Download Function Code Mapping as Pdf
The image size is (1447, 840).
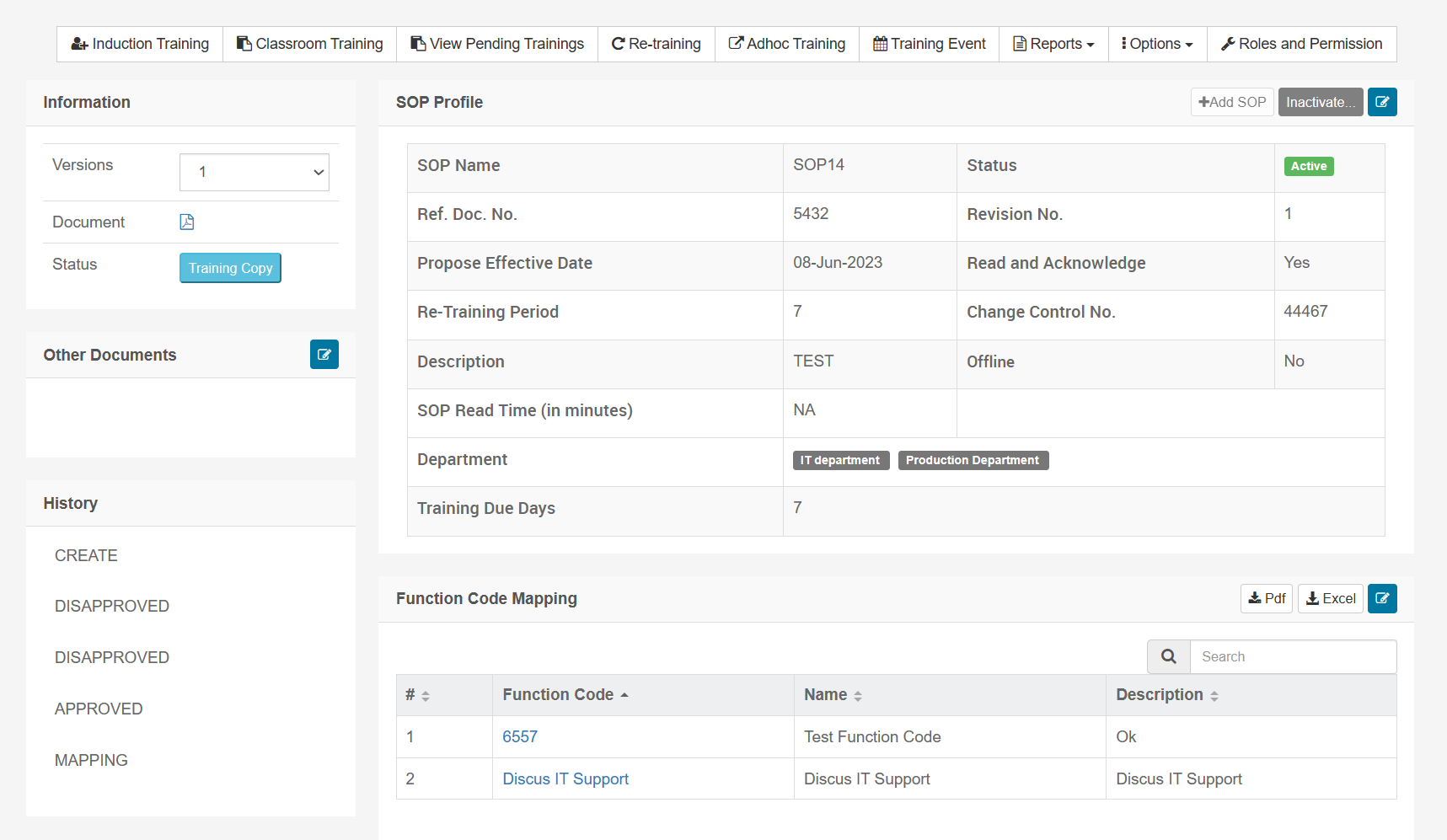coord(1267,598)
